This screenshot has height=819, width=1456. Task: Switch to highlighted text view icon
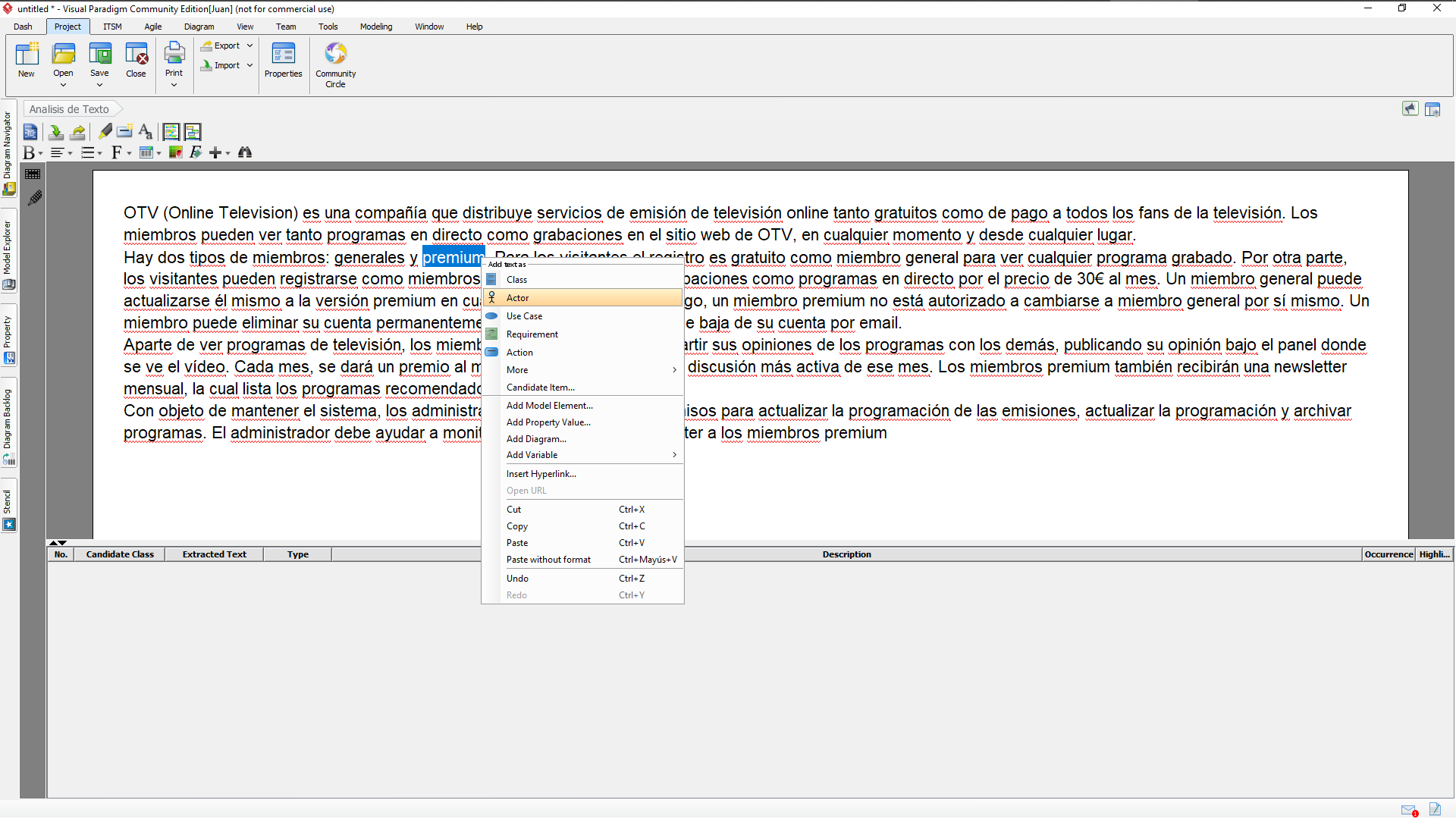click(171, 132)
